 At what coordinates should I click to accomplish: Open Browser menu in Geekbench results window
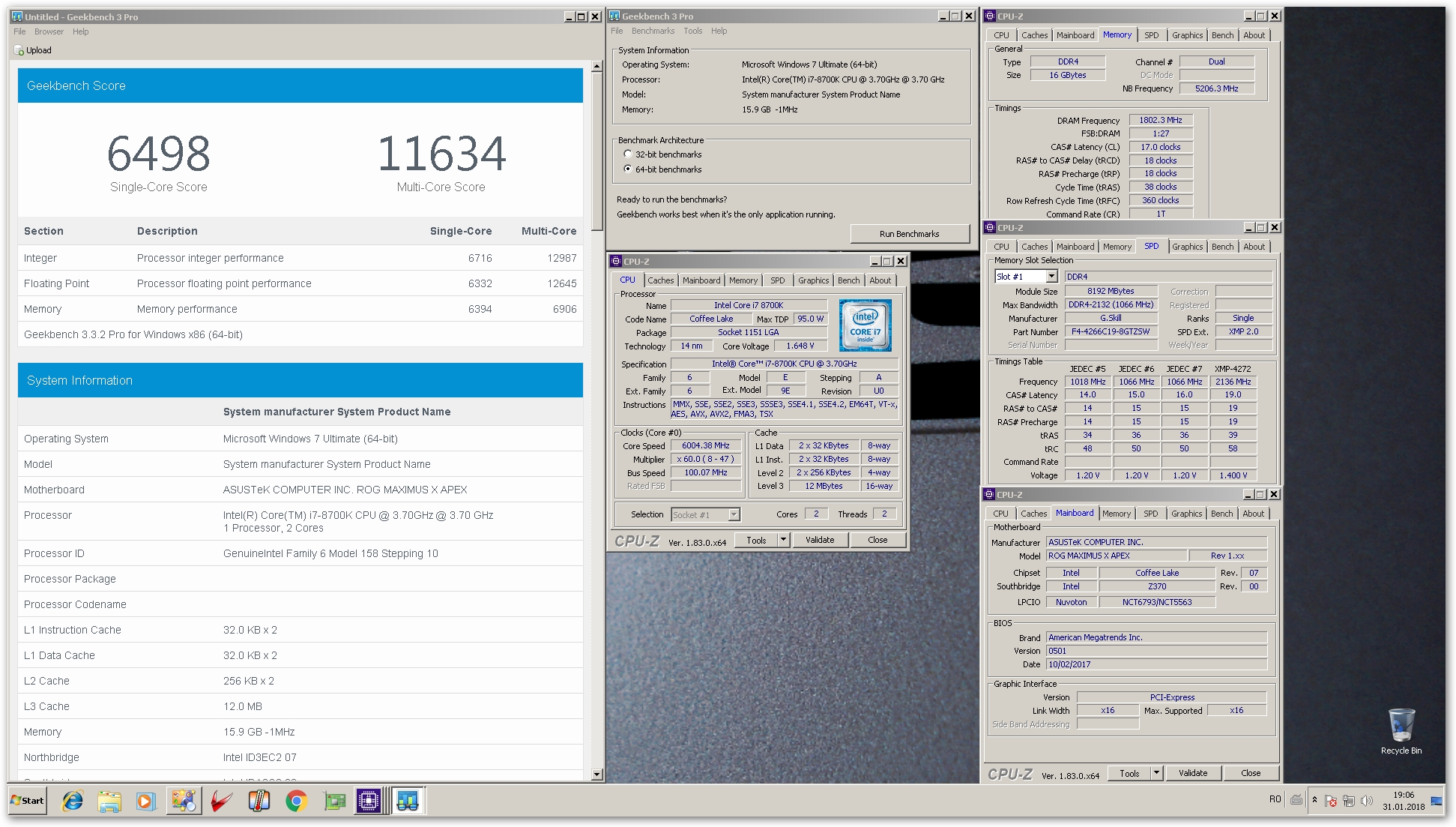pos(49,31)
